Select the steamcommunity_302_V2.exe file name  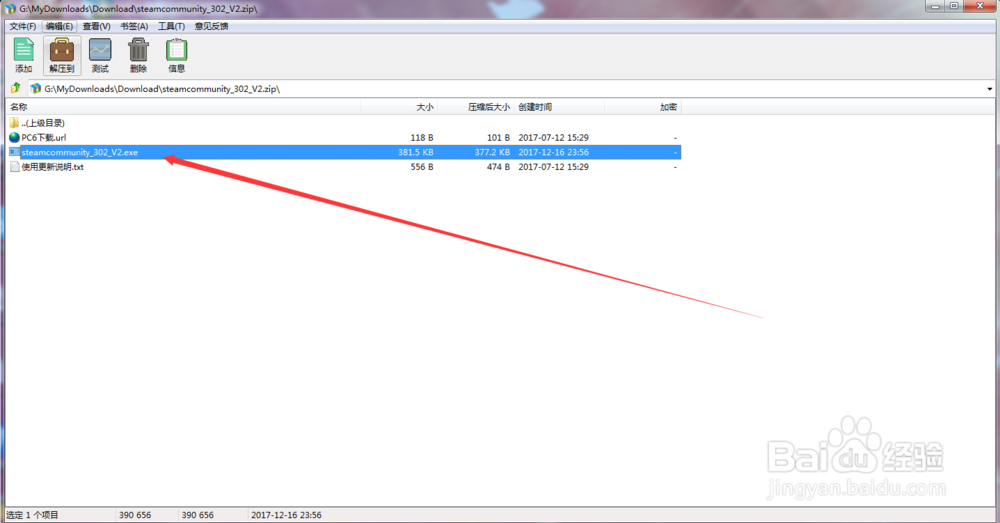point(80,152)
